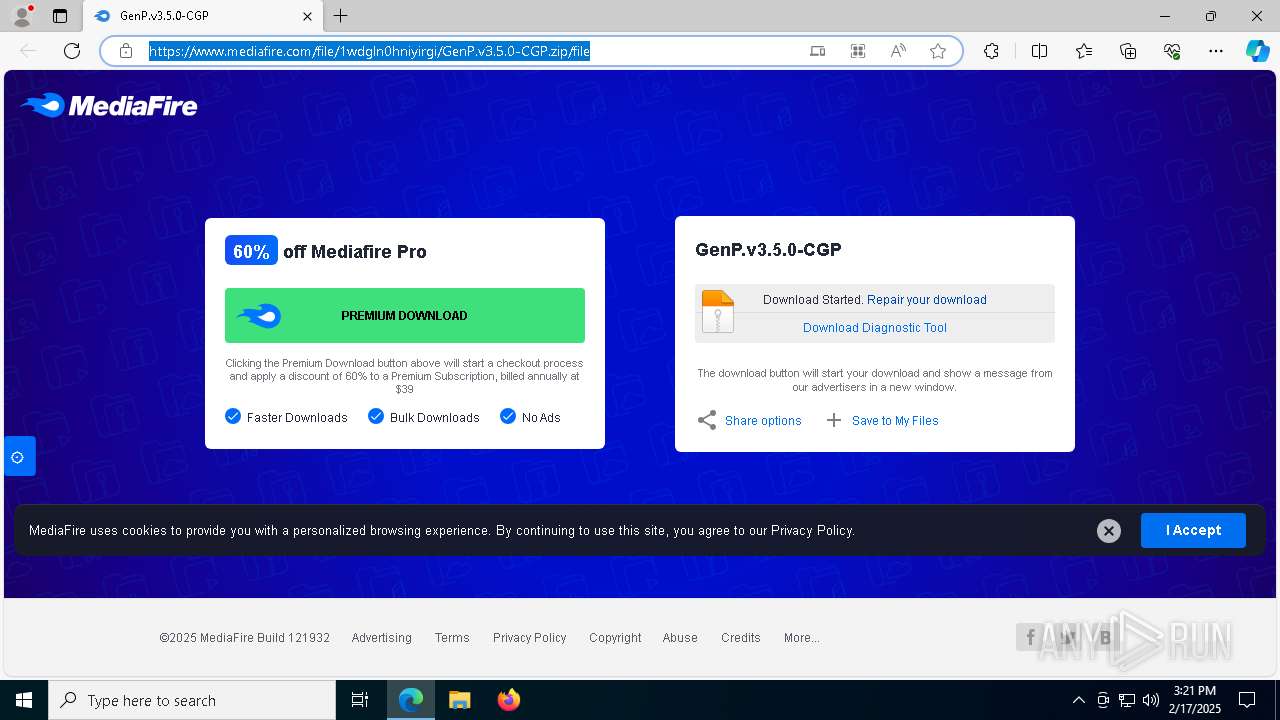Open the network tray icon
Screen dimensions: 1280x720
pyautogui.click(x=1127, y=700)
